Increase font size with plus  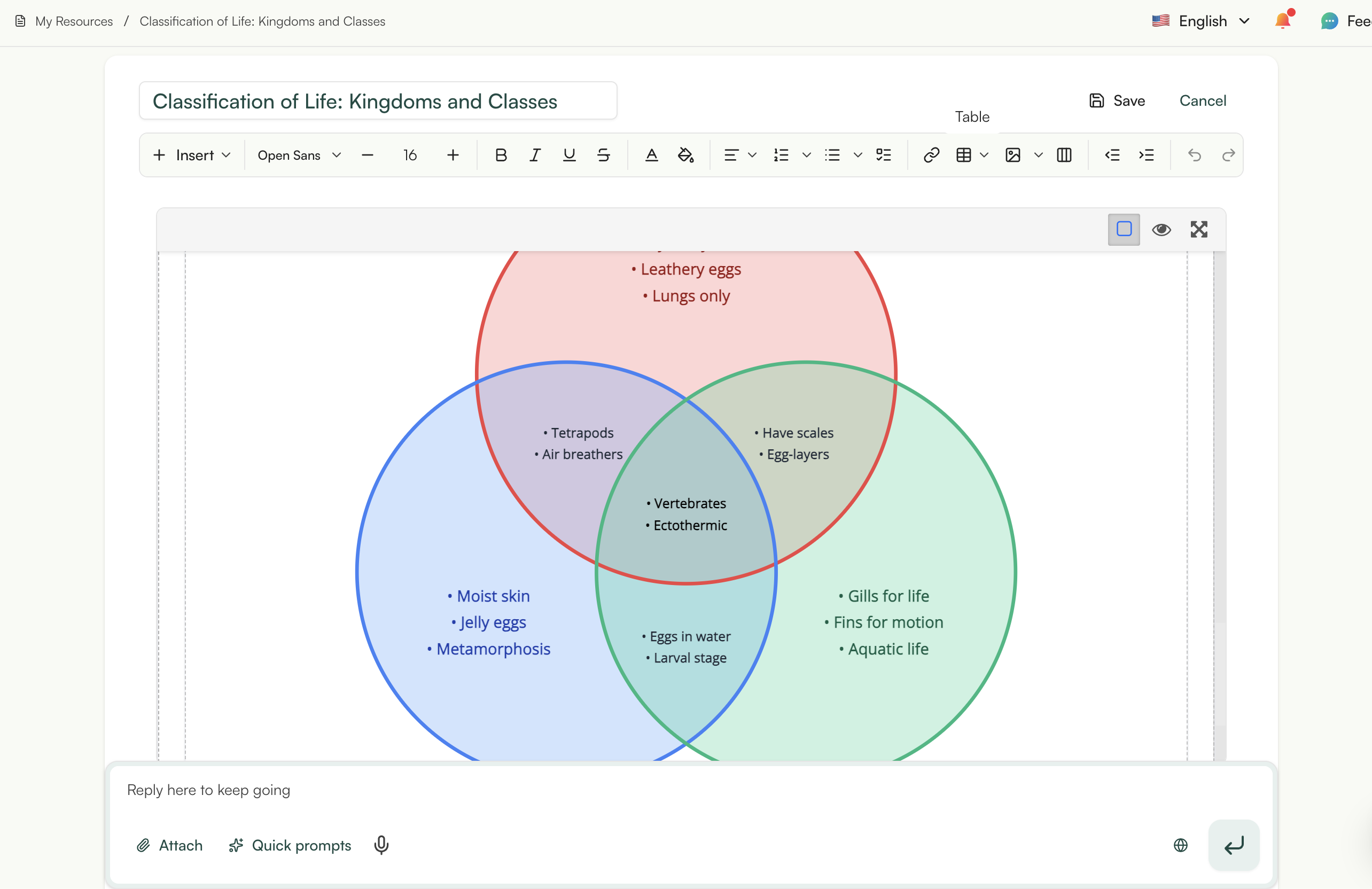tap(453, 155)
